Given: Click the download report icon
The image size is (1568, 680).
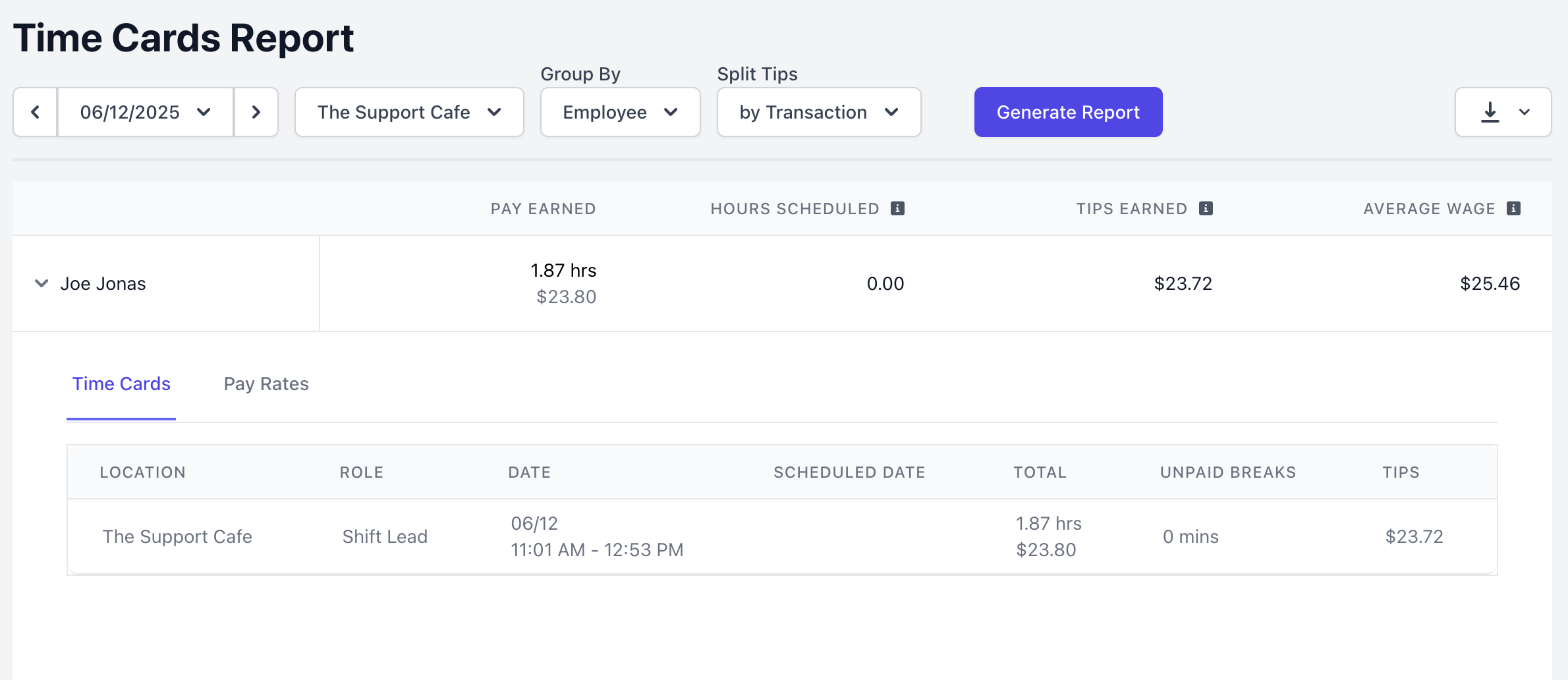Looking at the screenshot, I should point(1490,113).
